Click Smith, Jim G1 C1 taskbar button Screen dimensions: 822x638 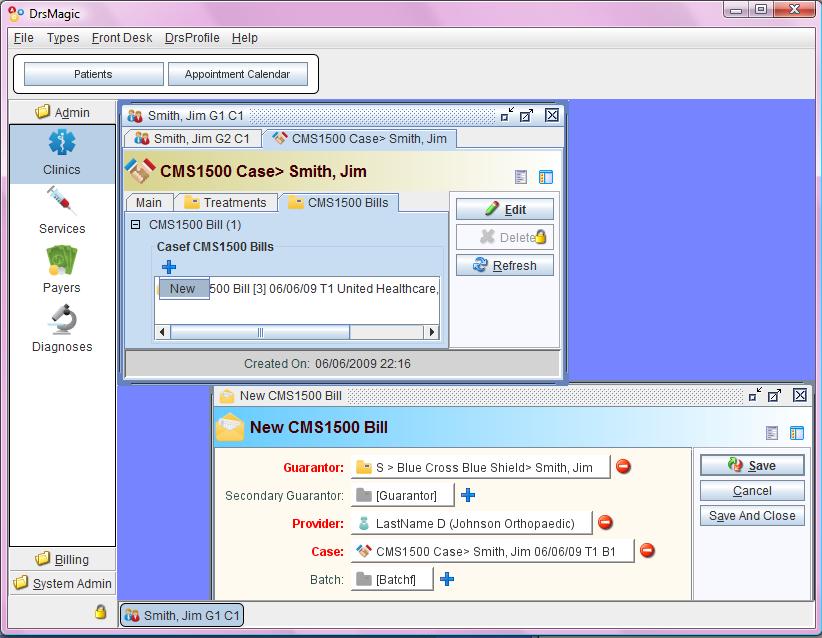(182, 615)
